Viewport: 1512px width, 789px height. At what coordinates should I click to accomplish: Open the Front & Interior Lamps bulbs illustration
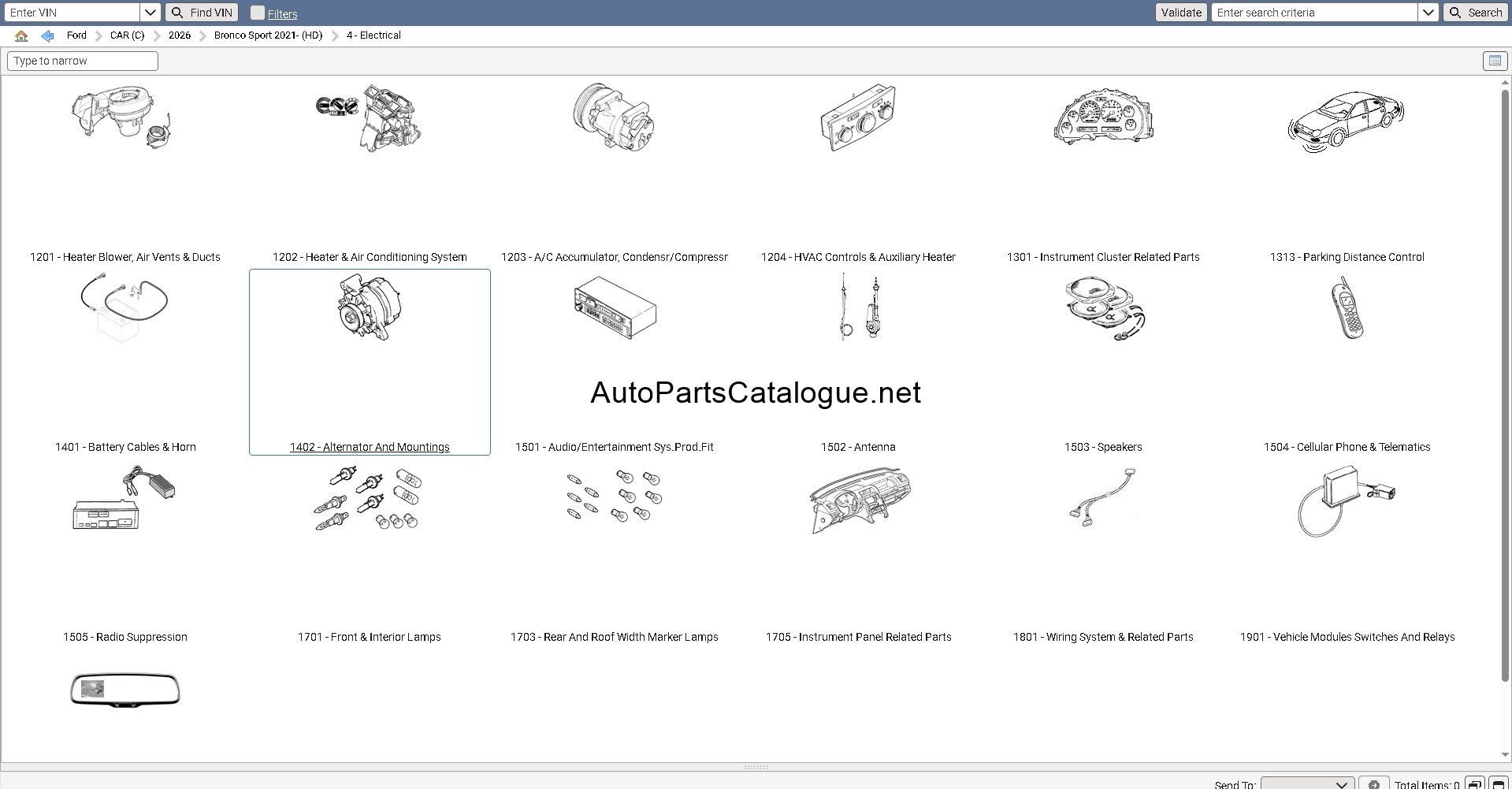coord(369,498)
